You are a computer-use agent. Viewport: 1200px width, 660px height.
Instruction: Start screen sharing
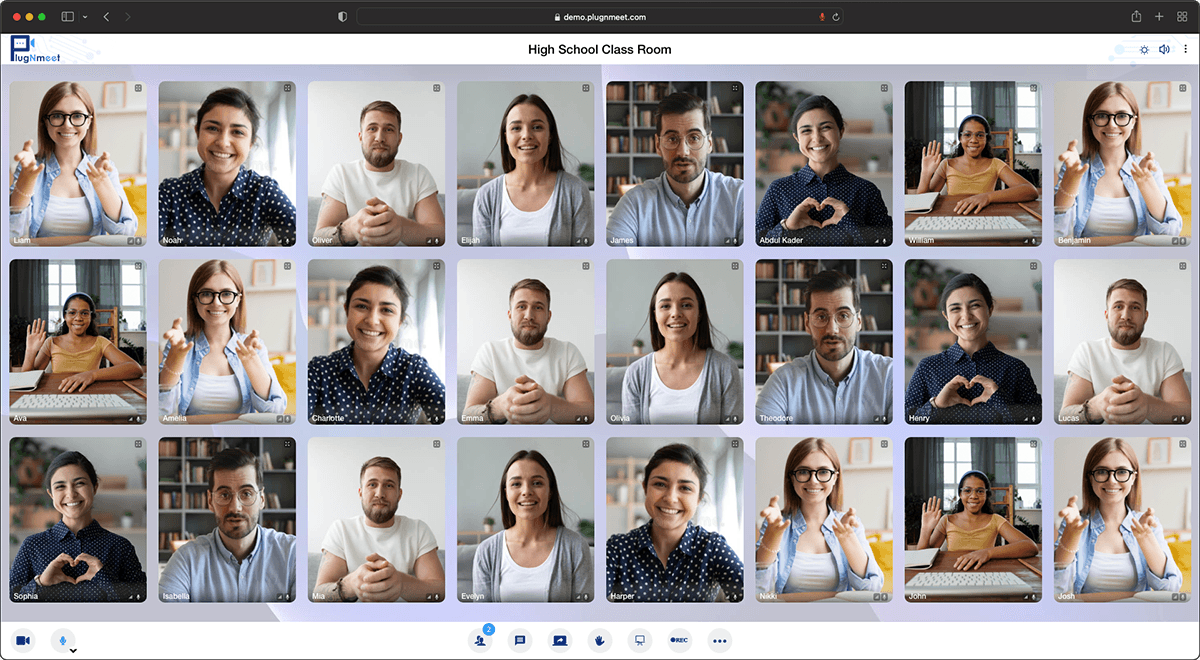pyautogui.click(x=560, y=640)
